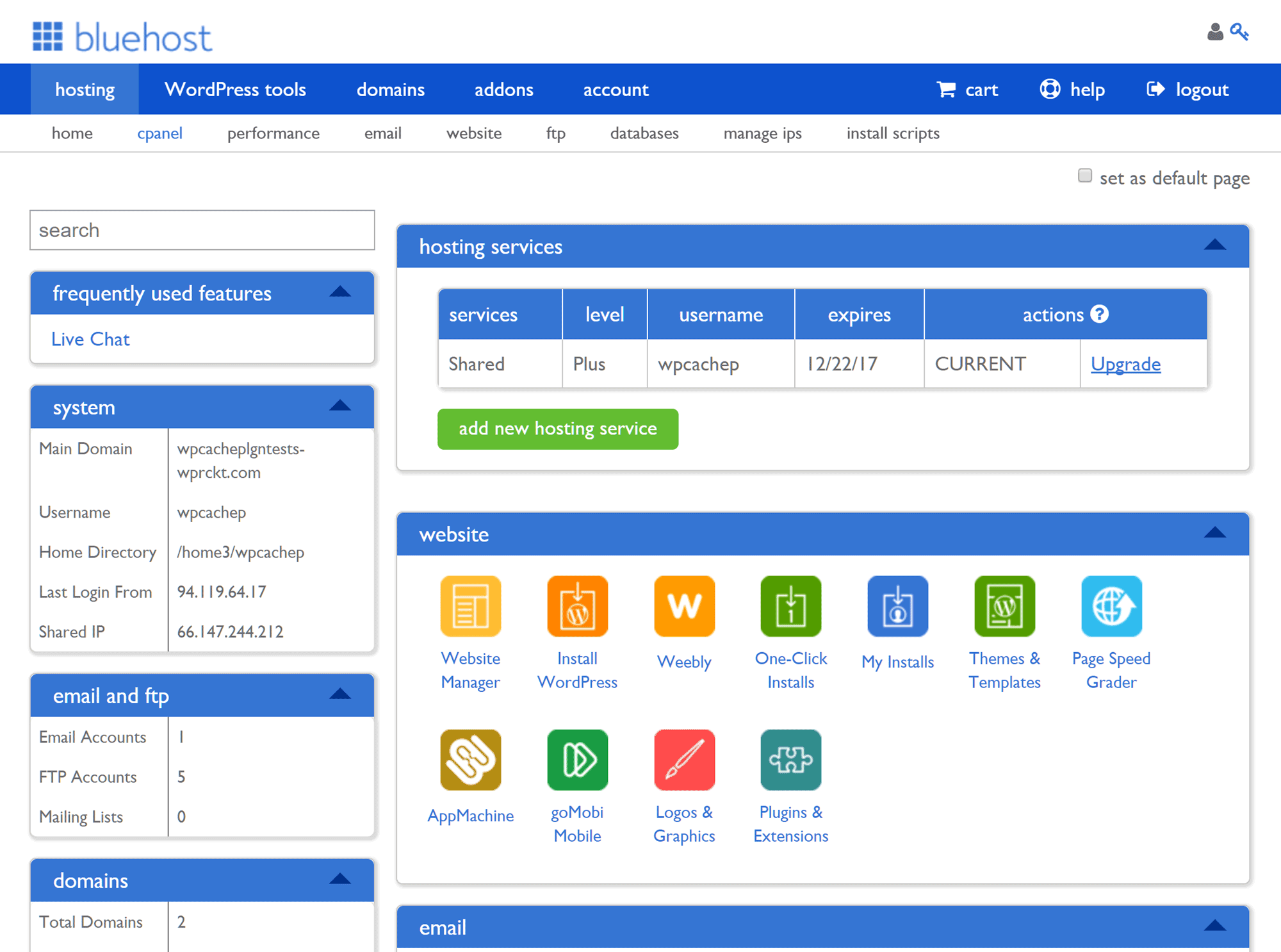Open the Themes & Templates icon
The image size is (1281, 952).
click(1004, 606)
